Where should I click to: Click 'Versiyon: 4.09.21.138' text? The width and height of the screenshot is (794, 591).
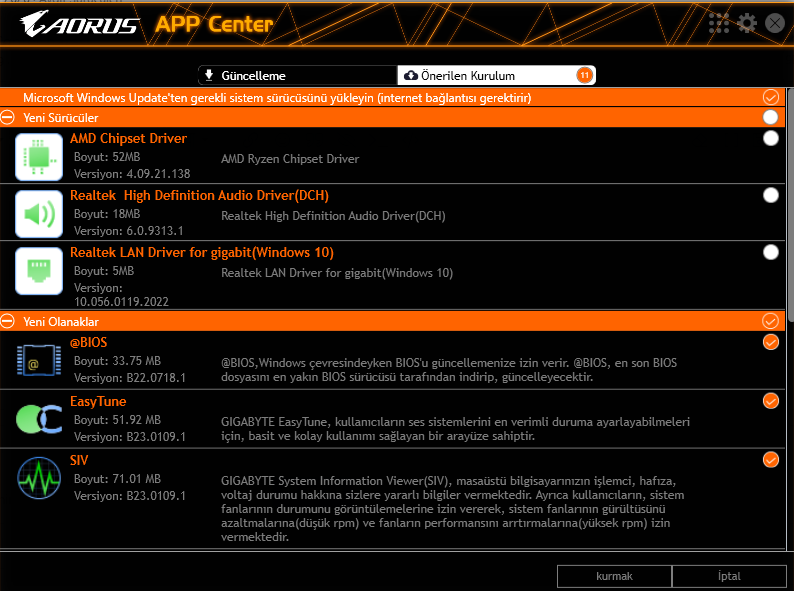click(x=132, y=174)
